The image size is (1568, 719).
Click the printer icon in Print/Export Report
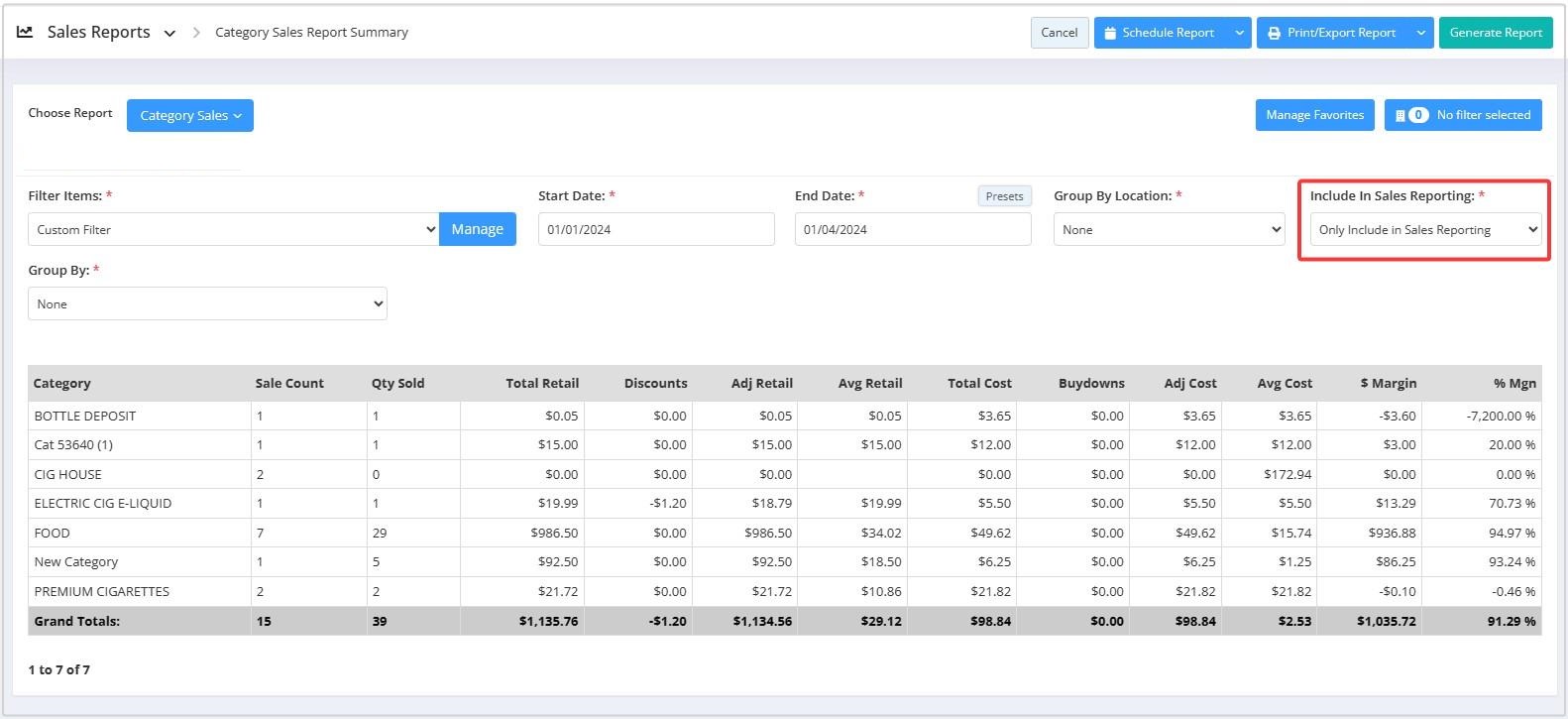tap(1274, 33)
